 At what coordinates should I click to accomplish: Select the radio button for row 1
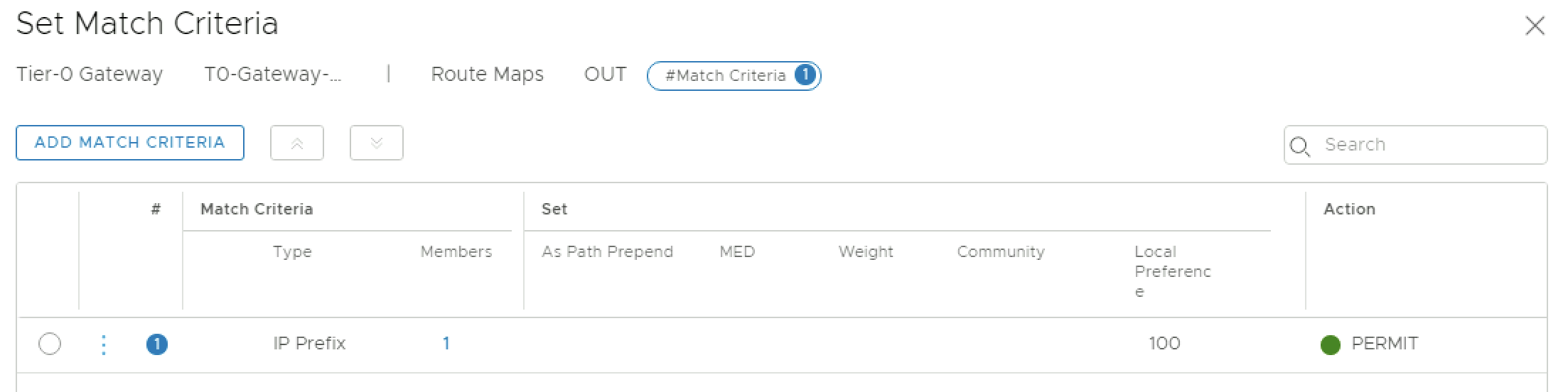(50, 344)
